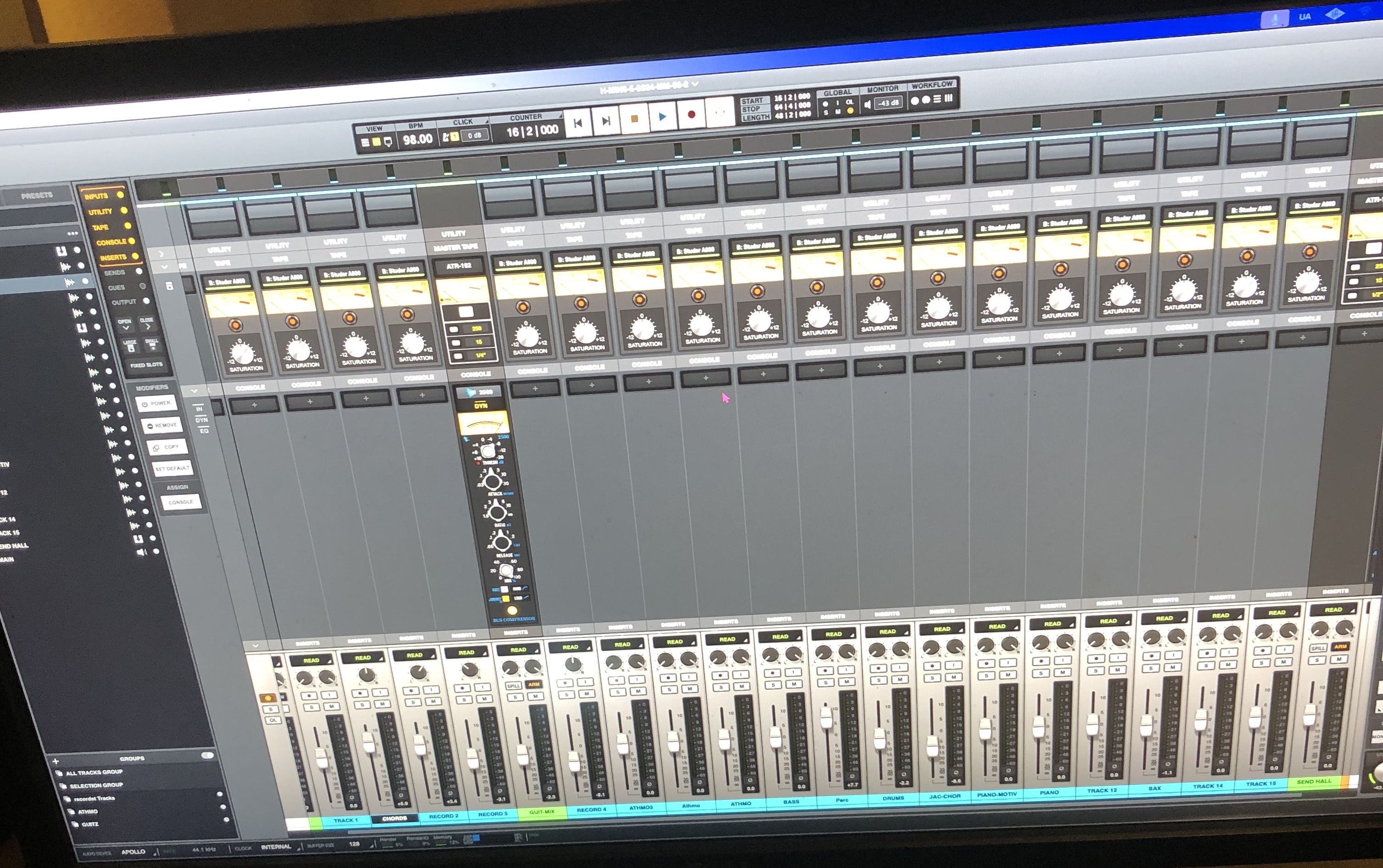Click the workflow vertical-bars icon

(949, 98)
